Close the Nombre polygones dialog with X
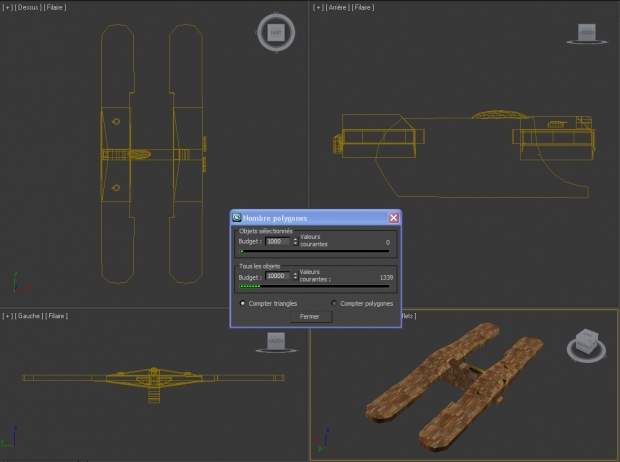The width and height of the screenshot is (620, 462). [393, 217]
